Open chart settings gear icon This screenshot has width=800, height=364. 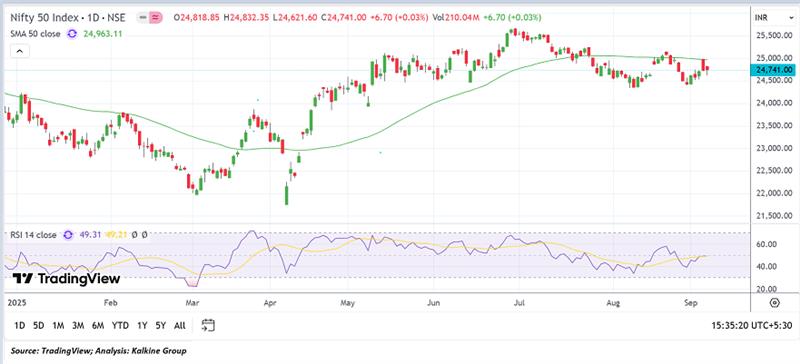(x=774, y=303)
